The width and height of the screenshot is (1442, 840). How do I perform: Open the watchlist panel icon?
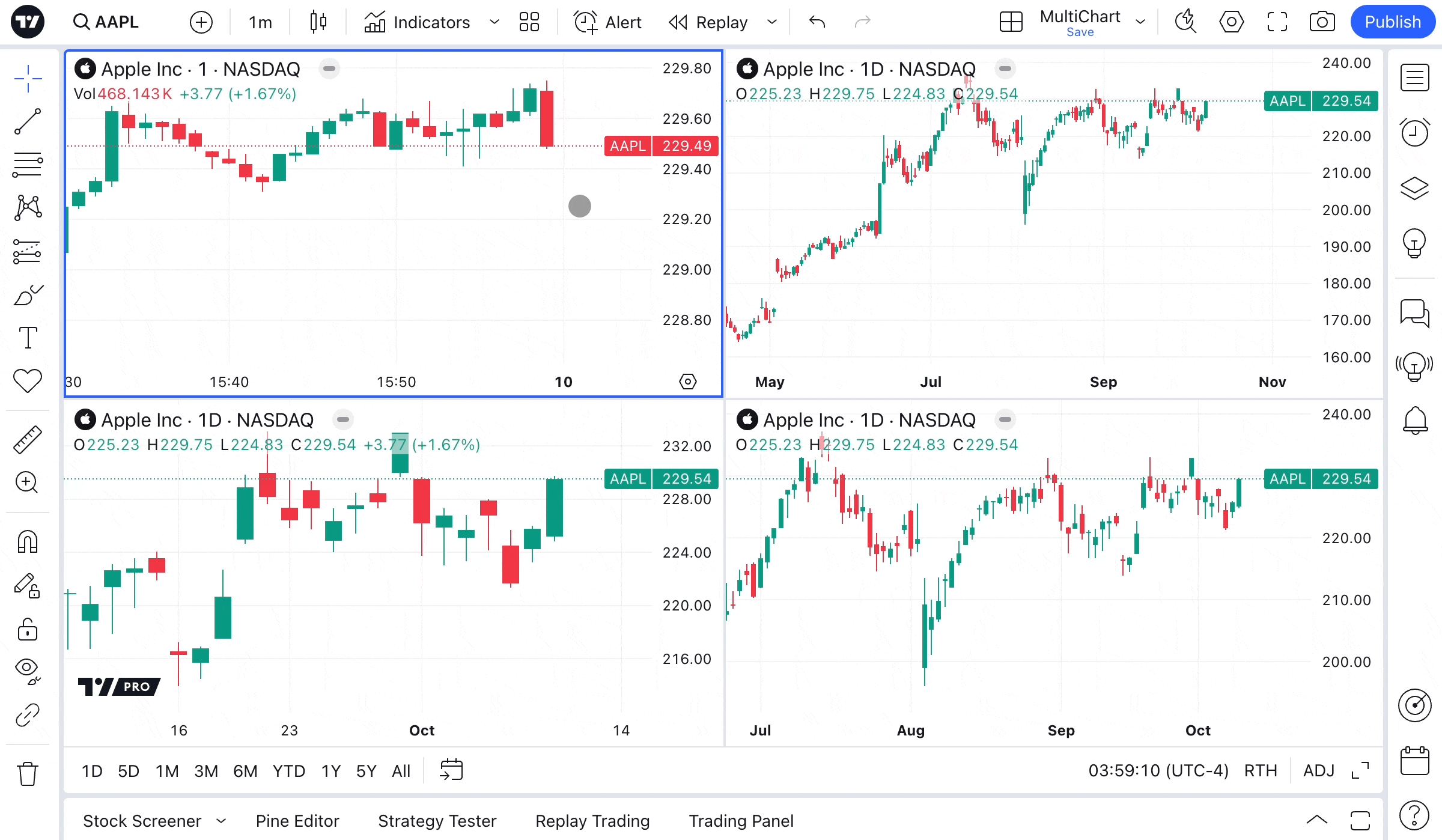coord(1414,78)
